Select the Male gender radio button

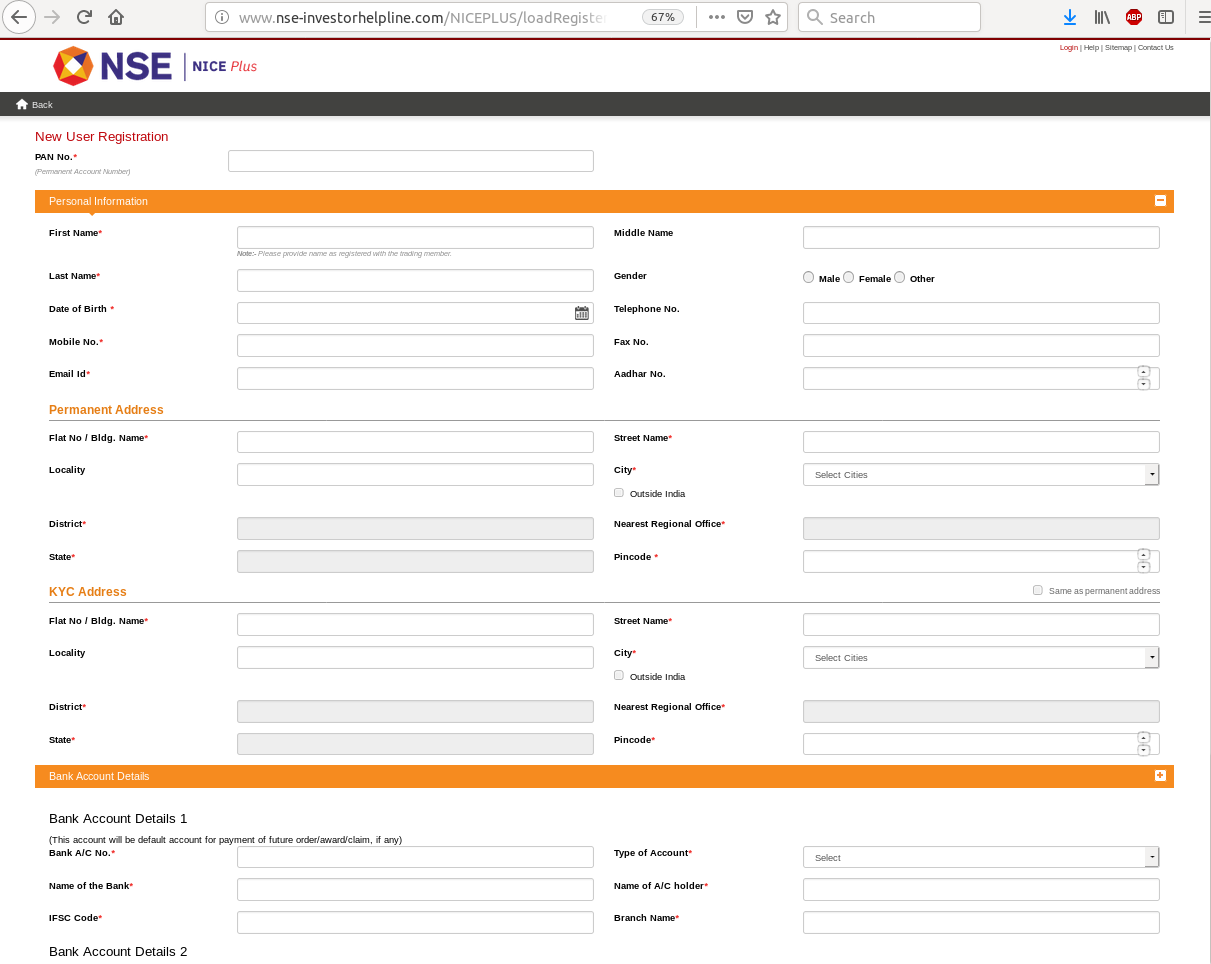click(809, 277)
